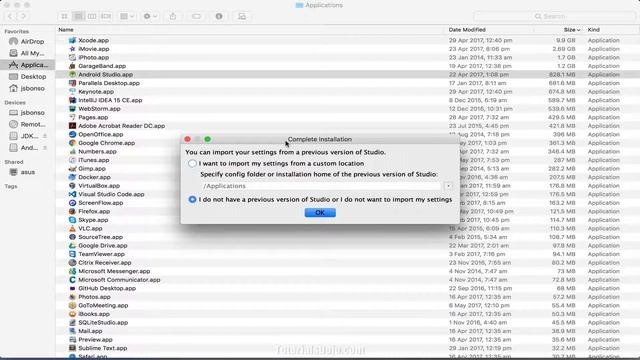The height and width of the screenshot is (360, 640).
Task: Switch Finder to cover flow view
Action: [x=106, y=16]
